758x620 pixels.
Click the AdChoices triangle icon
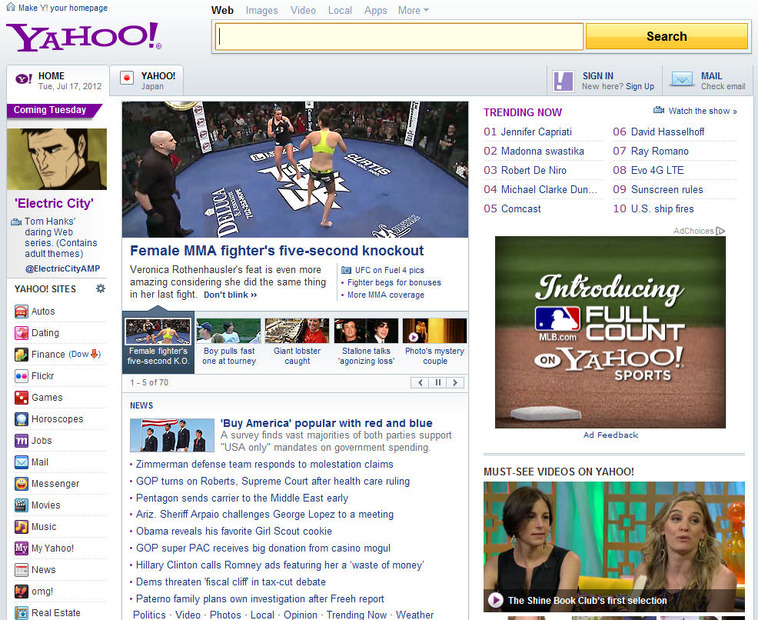720,231
